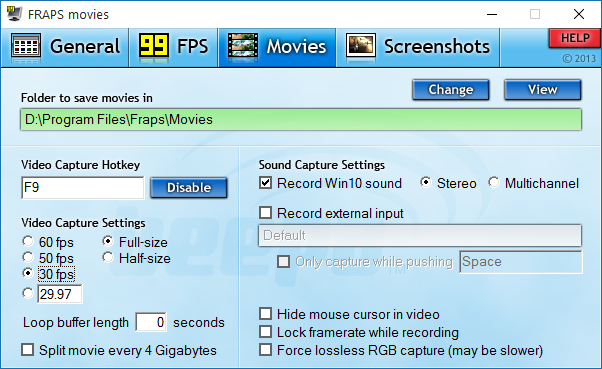Viewport: 602px width, 369px height.
Task: Select the yellow 99 FPS icon
Action: tap(154, 46)
